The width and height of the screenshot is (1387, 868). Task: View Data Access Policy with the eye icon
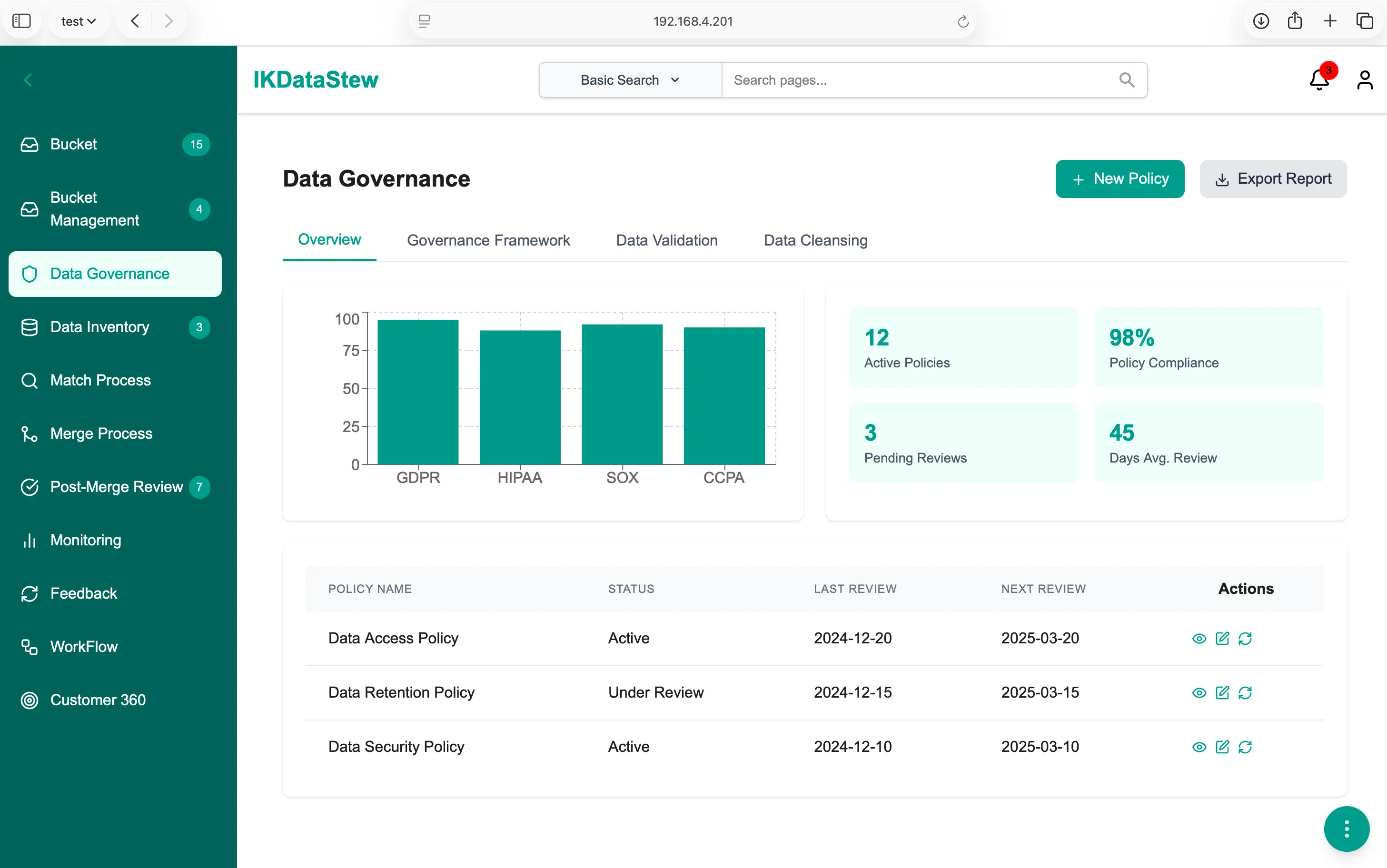point(1200,638)
